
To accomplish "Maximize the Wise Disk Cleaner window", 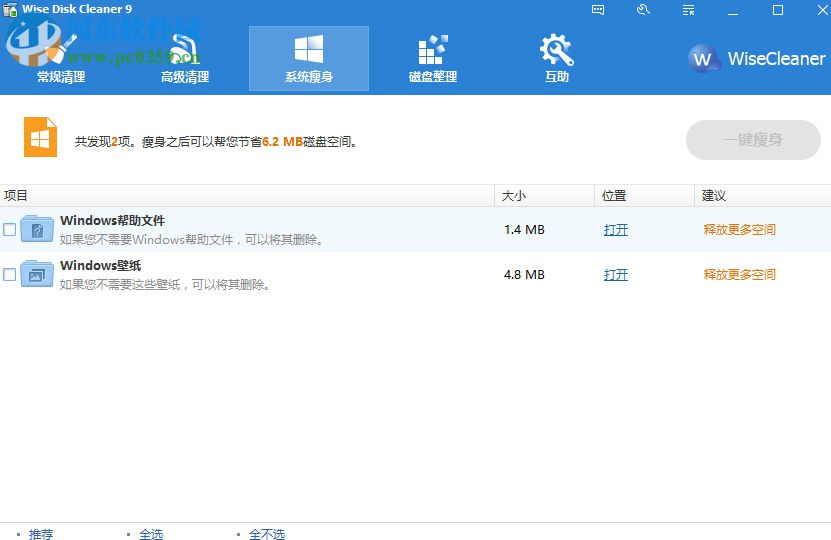I will click(778, 10).
